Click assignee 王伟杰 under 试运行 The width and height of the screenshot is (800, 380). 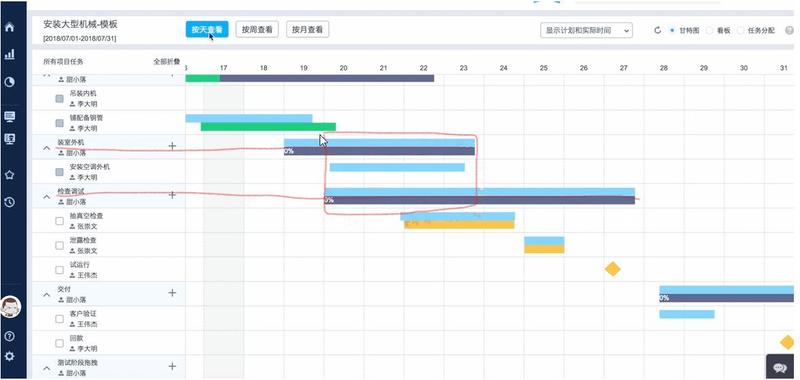[87, 275]
